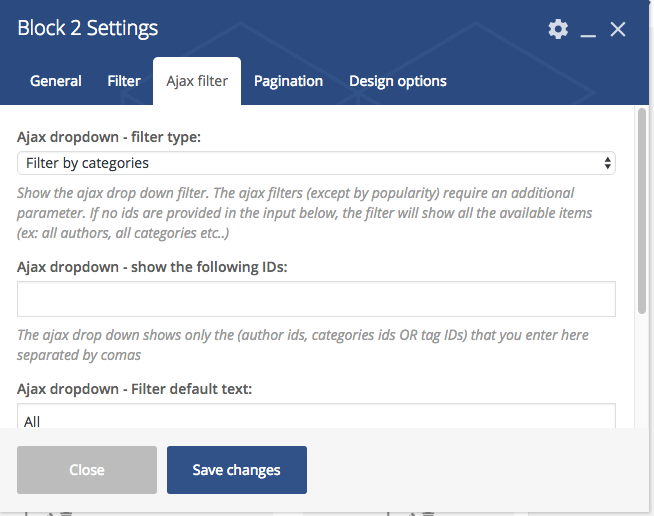Click the 'Filter default text:' label
The image size is (654, 516).
coord(134,388)
